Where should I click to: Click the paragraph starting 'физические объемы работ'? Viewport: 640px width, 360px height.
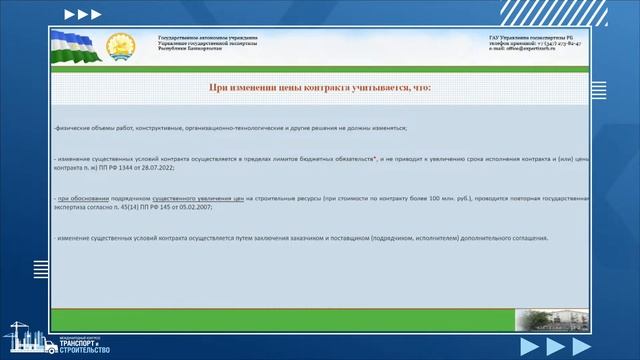[x=231, y=128]
